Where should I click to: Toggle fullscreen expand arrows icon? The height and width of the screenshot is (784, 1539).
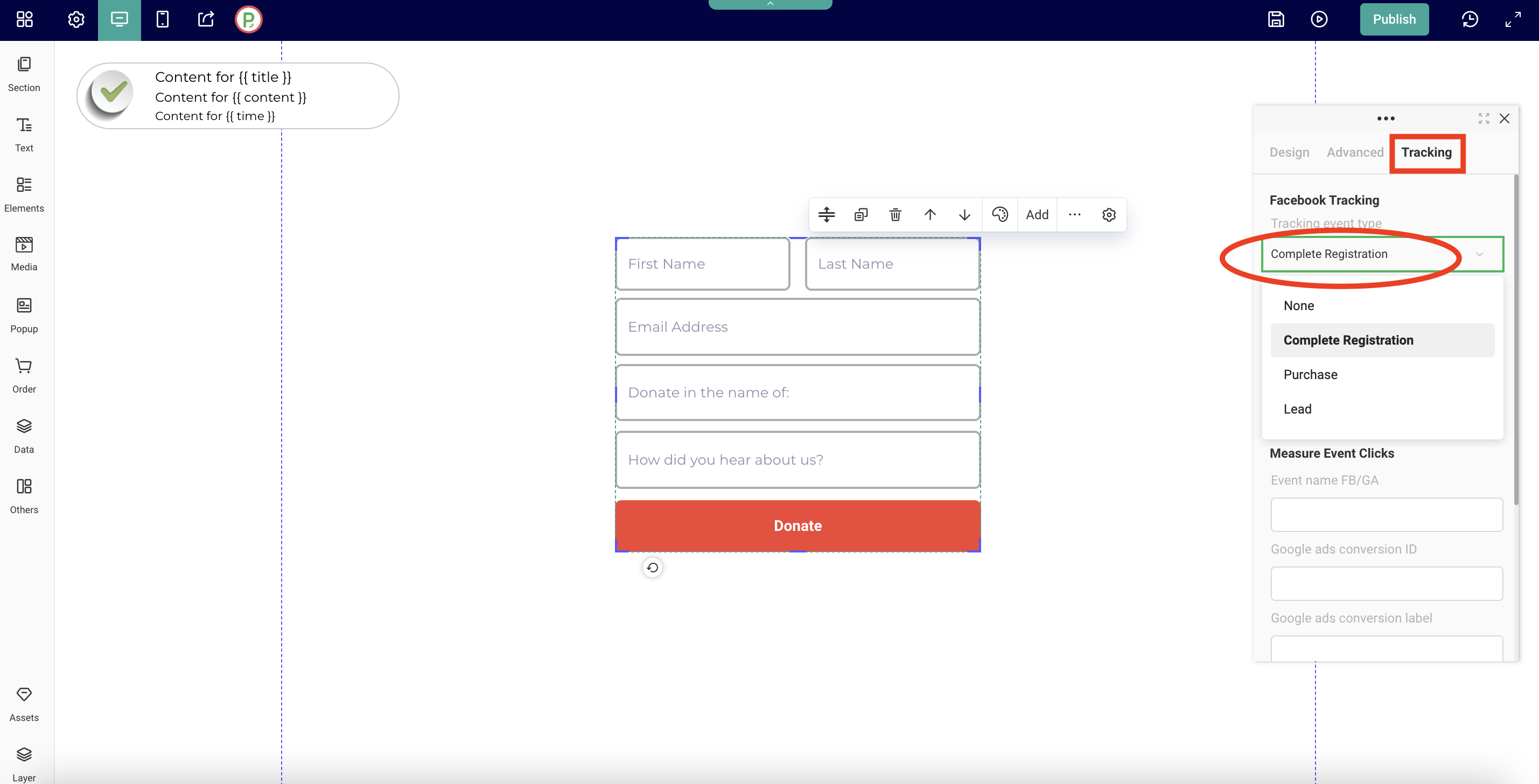[1513, 20]
